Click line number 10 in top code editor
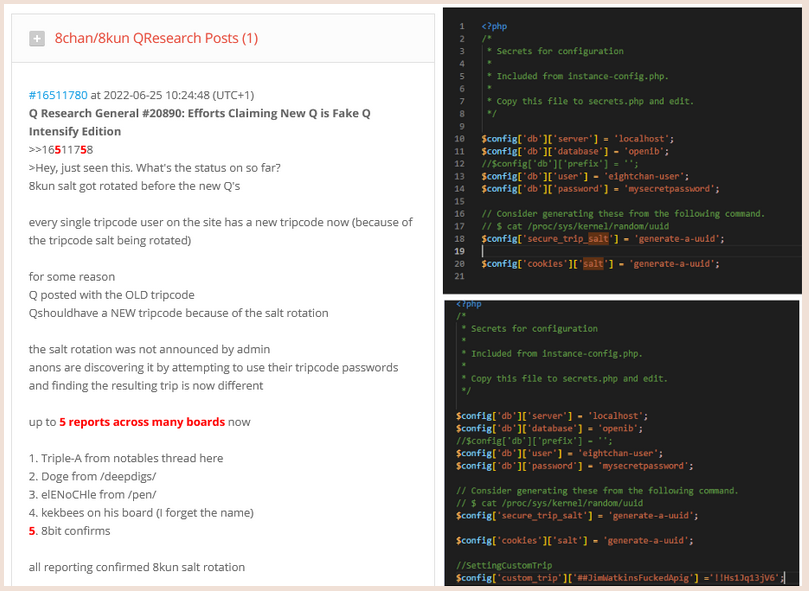 tap(459, 139)
